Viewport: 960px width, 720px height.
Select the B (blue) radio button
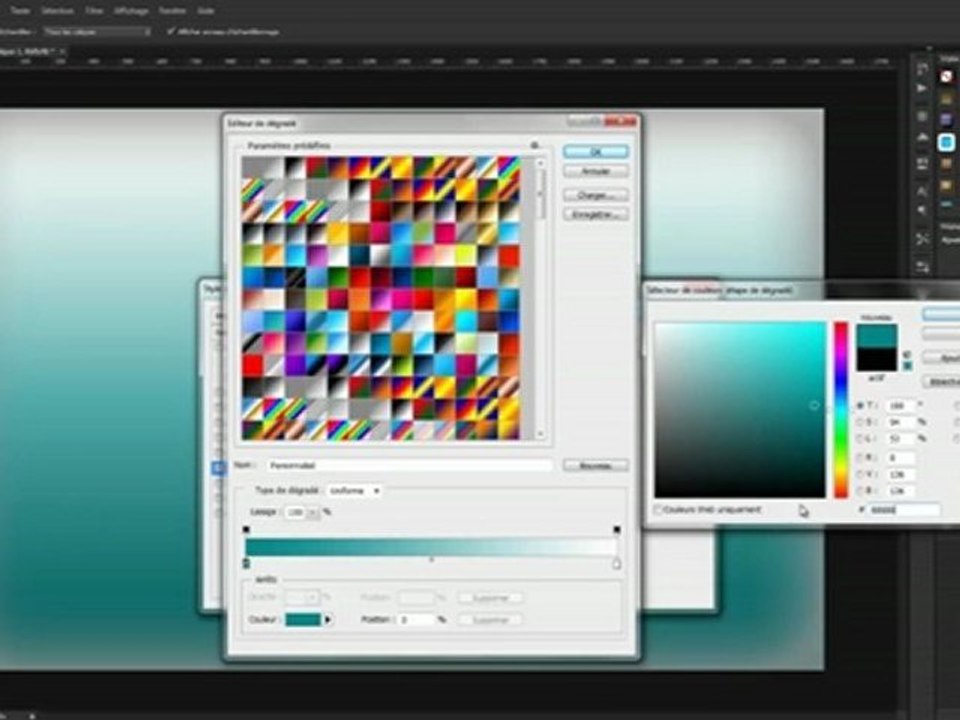pyautogui.click(x=860, y=490)
